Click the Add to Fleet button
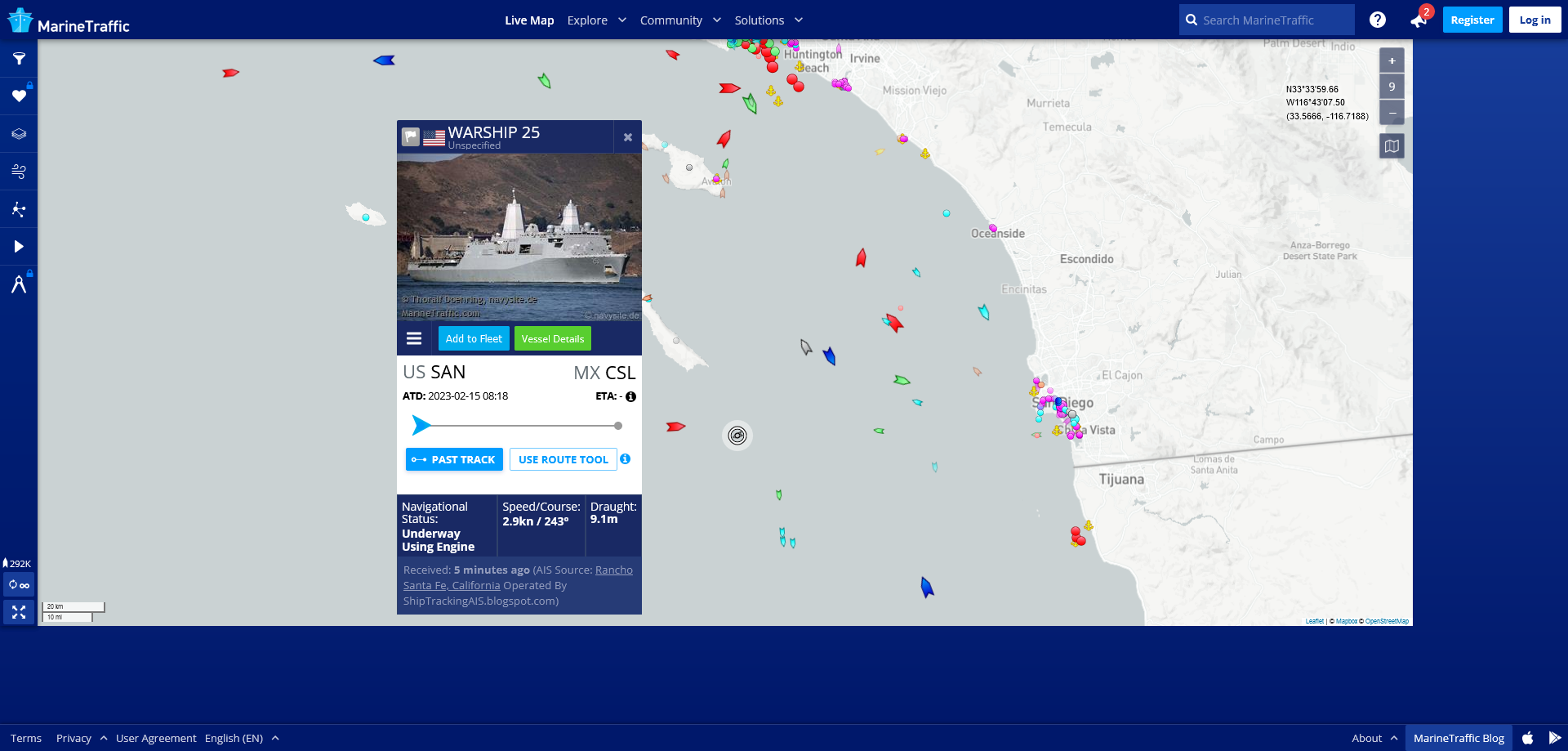The image size is (1568, 751). pos(474,338)
